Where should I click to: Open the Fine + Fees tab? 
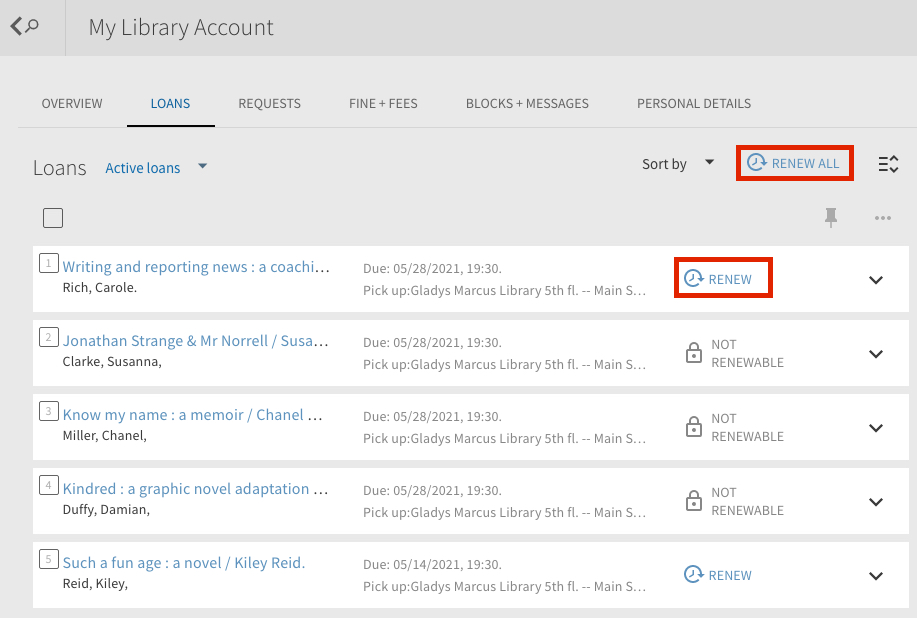tap(383, 103)
